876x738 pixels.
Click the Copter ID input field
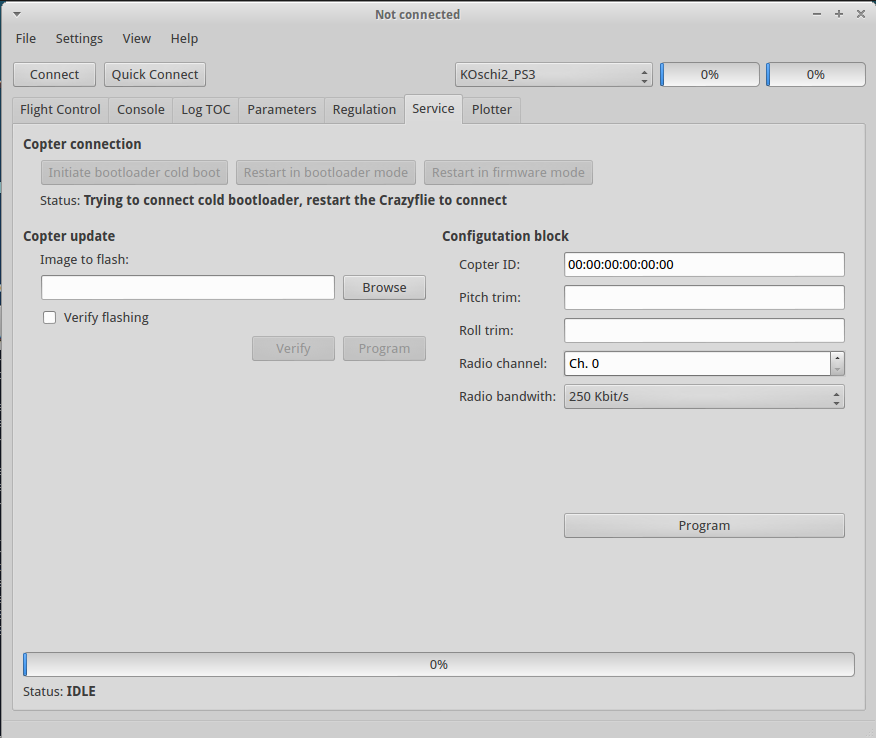[x=704, y=265]
